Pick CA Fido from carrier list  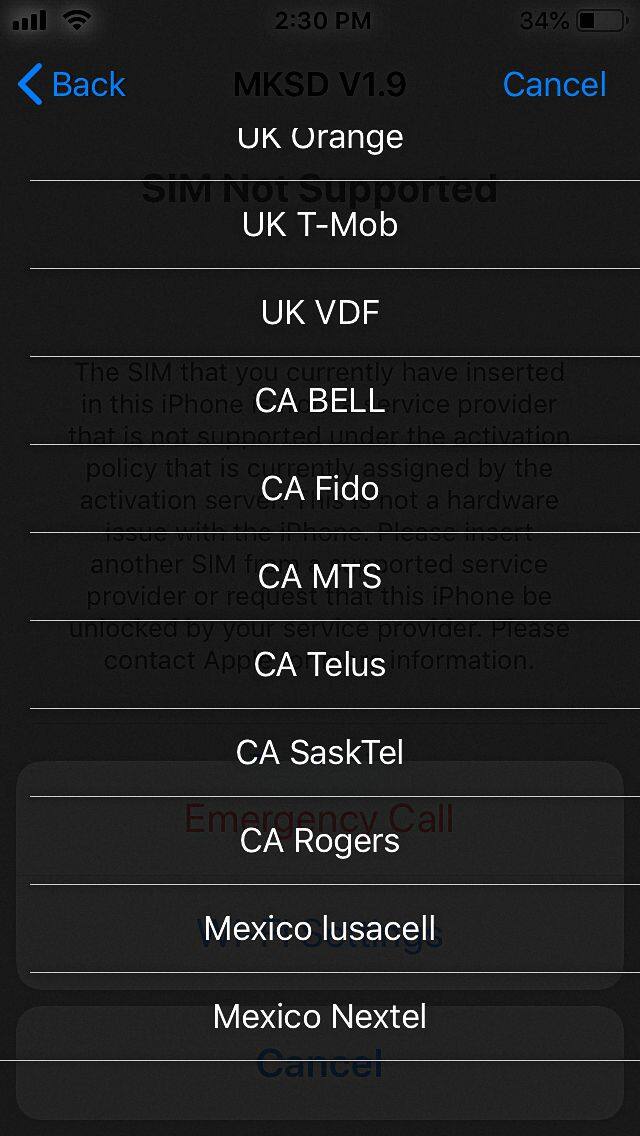coord(320,489)
